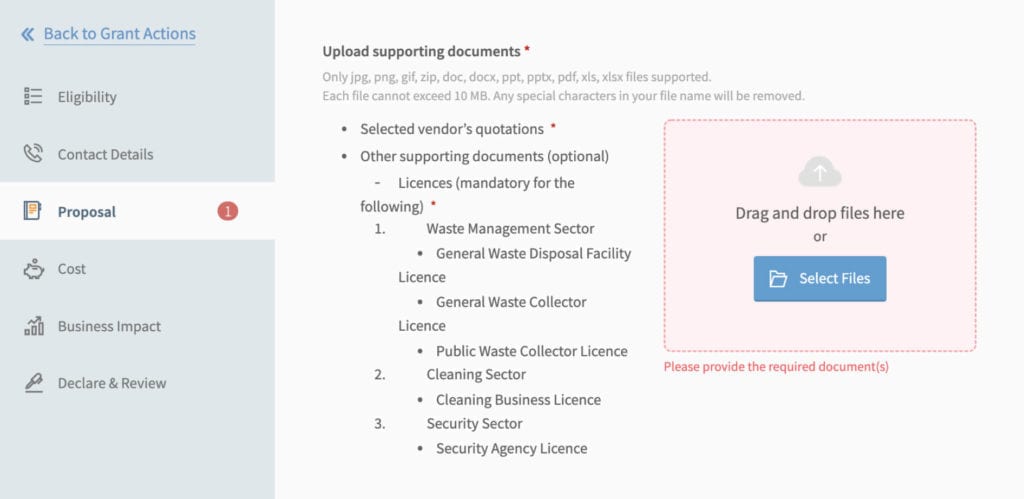Click the Select Files button
Image resolution: width=1024 pixels, height=499 pixels.
click(x=820, y=279)
